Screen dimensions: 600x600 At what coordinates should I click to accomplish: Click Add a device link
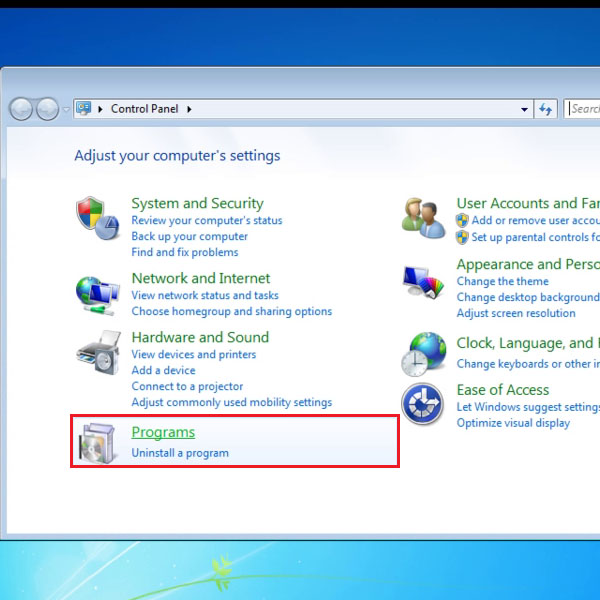click(163, 370)
